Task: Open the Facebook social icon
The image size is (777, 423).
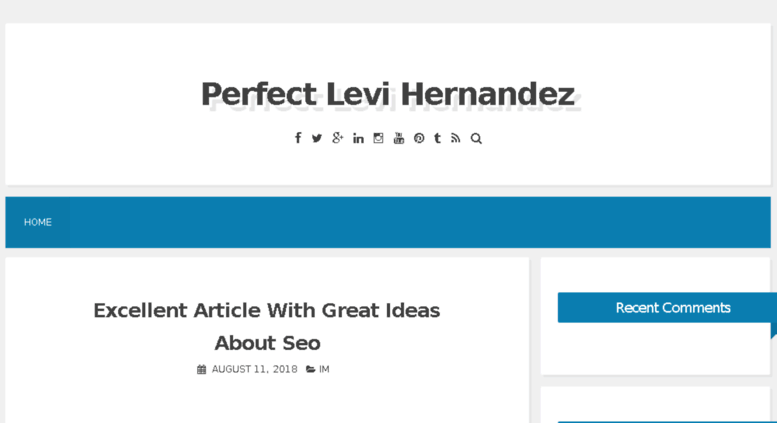Action: 298,138
